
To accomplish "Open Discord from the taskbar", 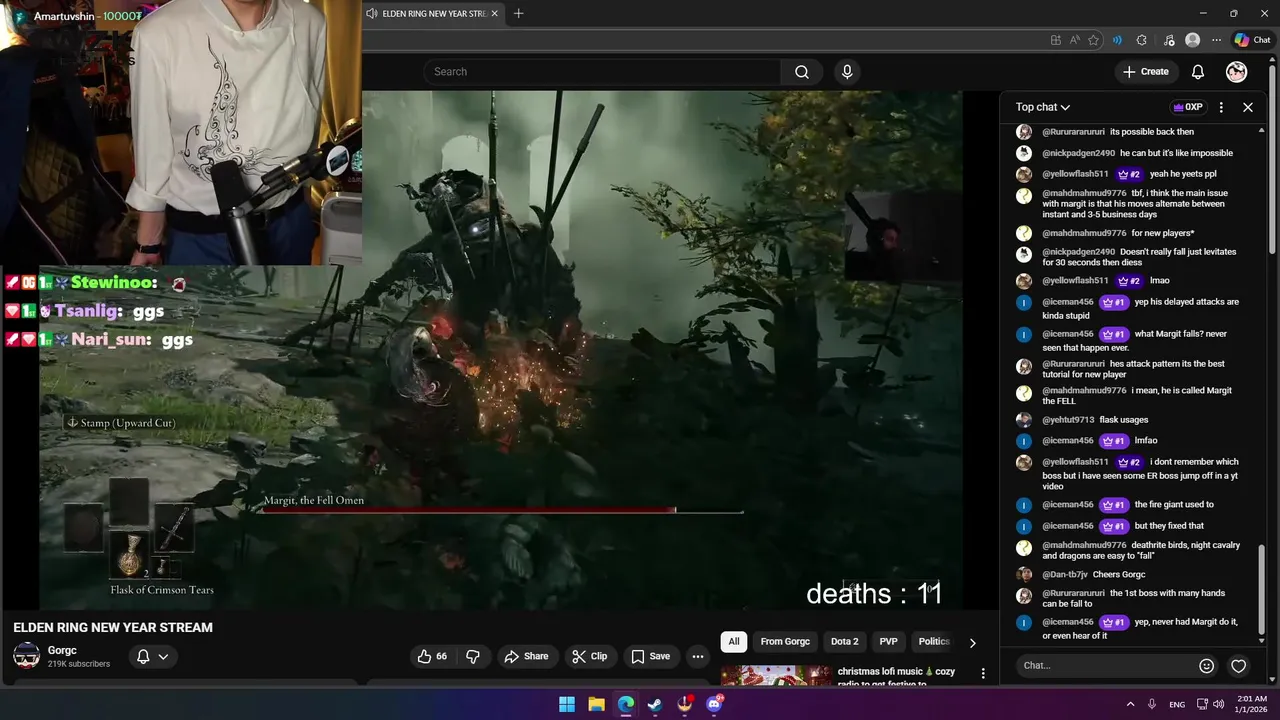I will (x=714, y=704).
